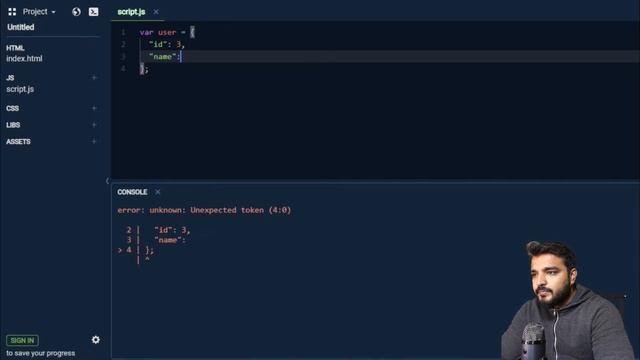Open script.js in the sidebar
The width and height of the screenshot is (640, 360).
(20, 89)
